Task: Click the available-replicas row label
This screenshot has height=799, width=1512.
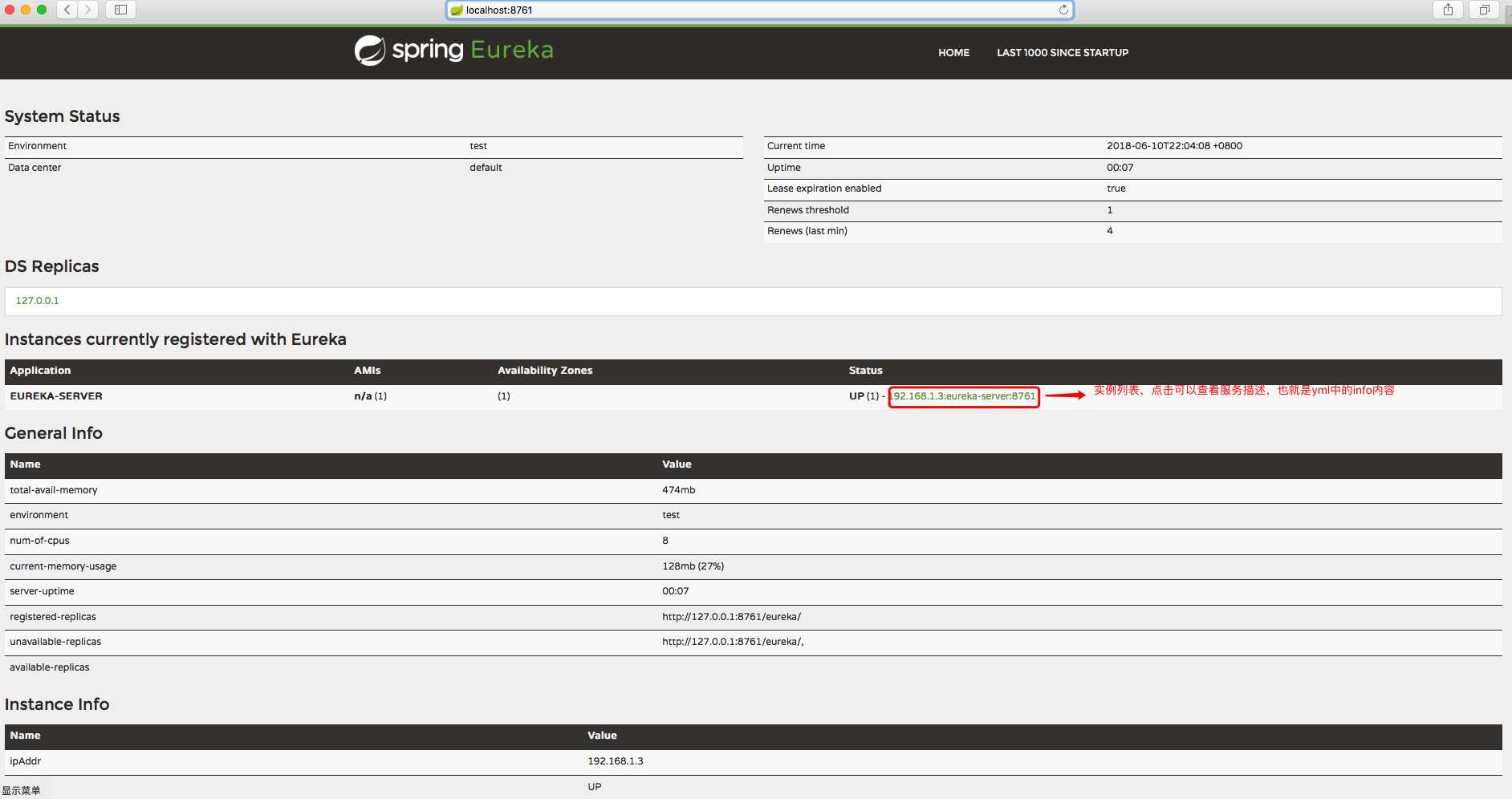Action: pos(49,667)
